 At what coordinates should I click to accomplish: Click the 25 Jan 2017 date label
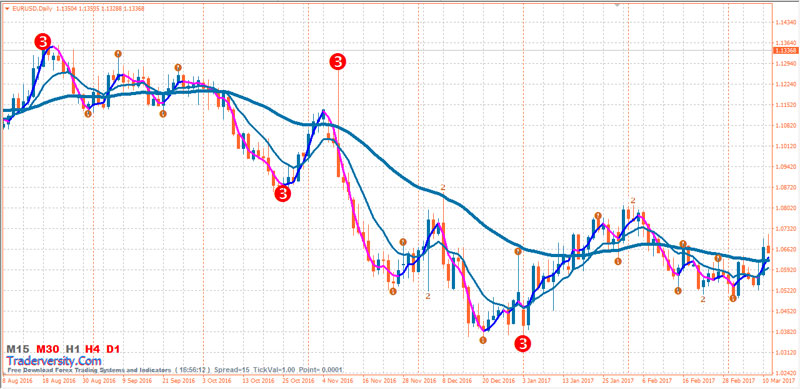coord(619,380)
